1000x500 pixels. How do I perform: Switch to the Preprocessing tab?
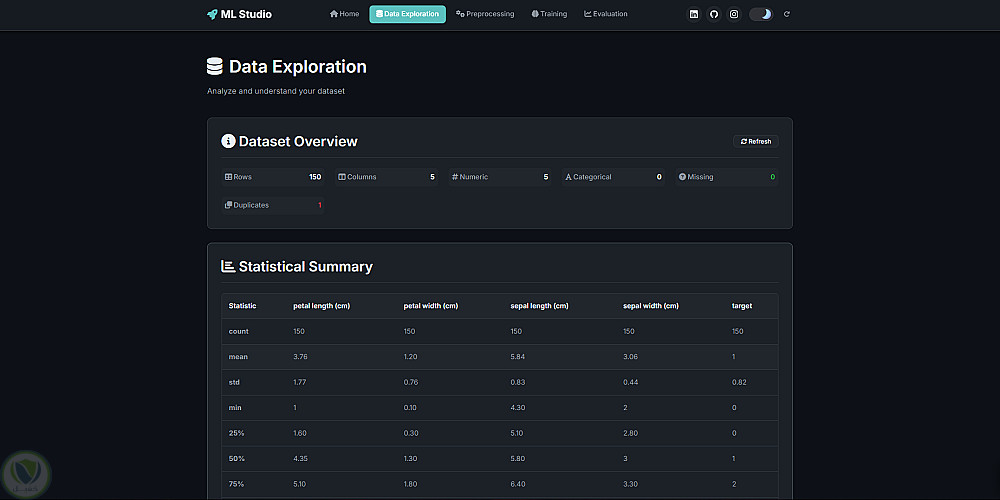[x=485, y=14]
